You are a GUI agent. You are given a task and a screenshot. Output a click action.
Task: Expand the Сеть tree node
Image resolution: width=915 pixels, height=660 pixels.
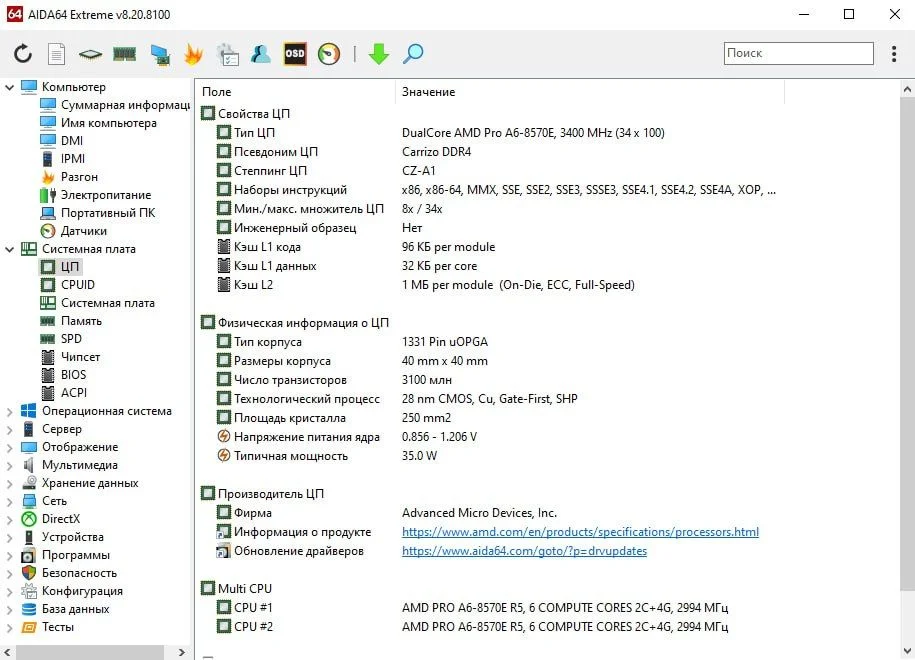(x=9, y=501)
